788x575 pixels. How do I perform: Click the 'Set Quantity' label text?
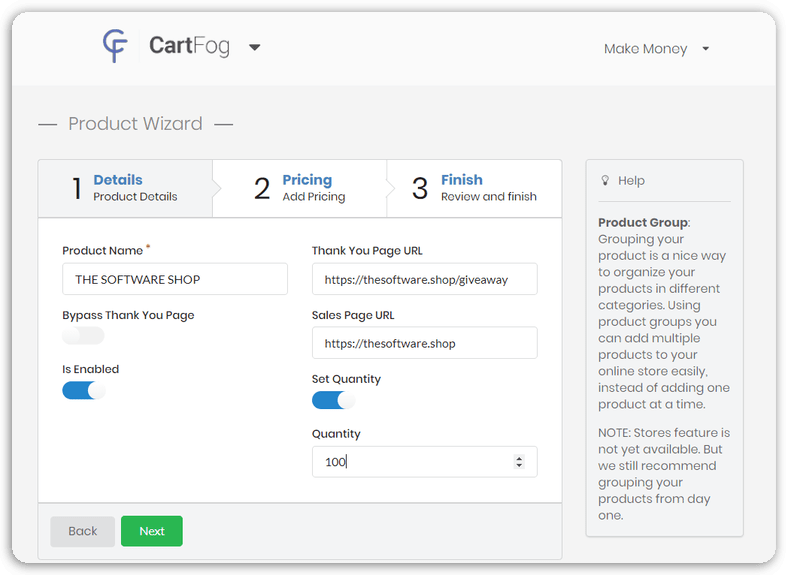coord(346,379)
